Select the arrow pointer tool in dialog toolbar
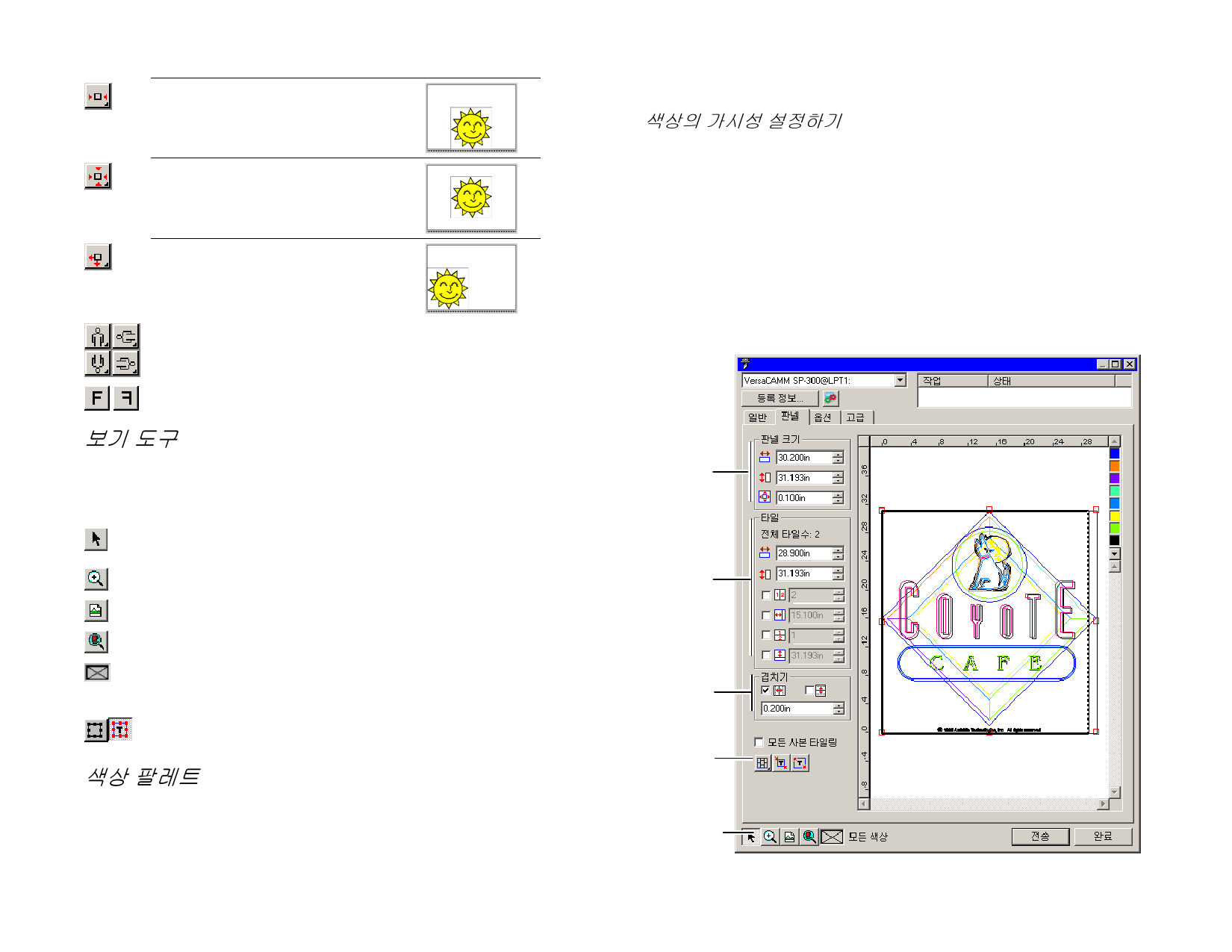Image resolution: width=1232 pixels, height=952 pixels. tap(751, 837)
